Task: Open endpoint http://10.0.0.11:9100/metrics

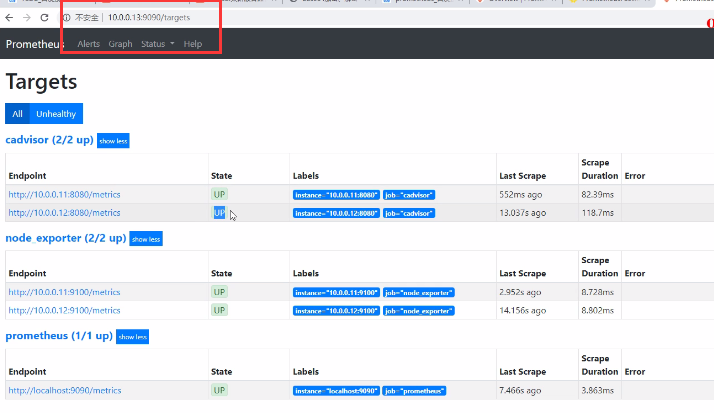Action: (64, 292)
